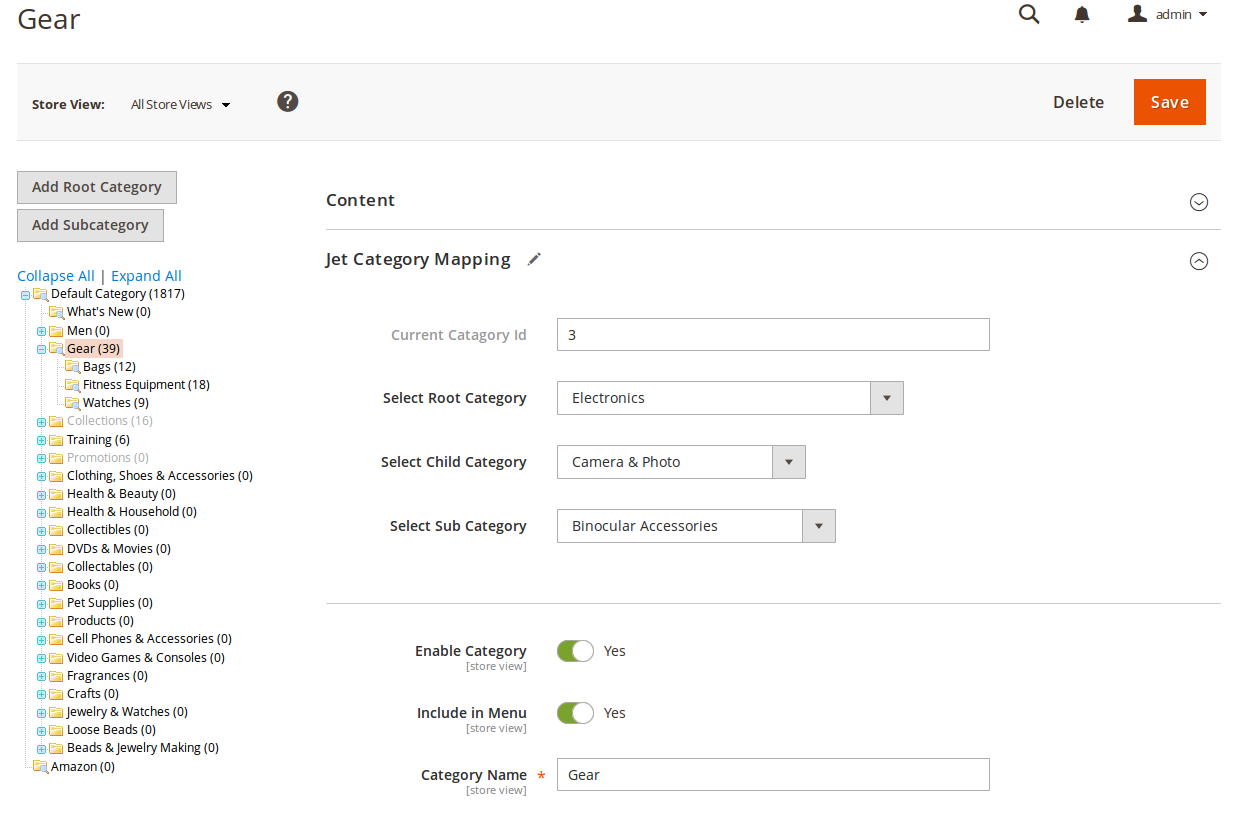Click the Bags folder icon
The width and height of the screenshot is (1250, 818).
72,367
